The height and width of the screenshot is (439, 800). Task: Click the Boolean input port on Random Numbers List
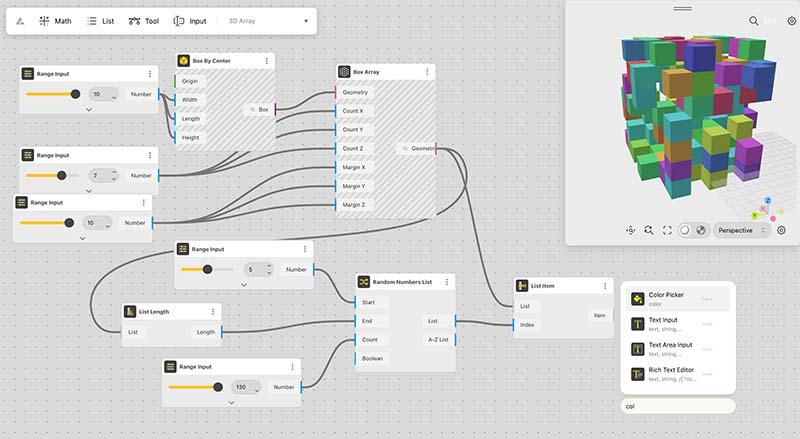[356, 358]
